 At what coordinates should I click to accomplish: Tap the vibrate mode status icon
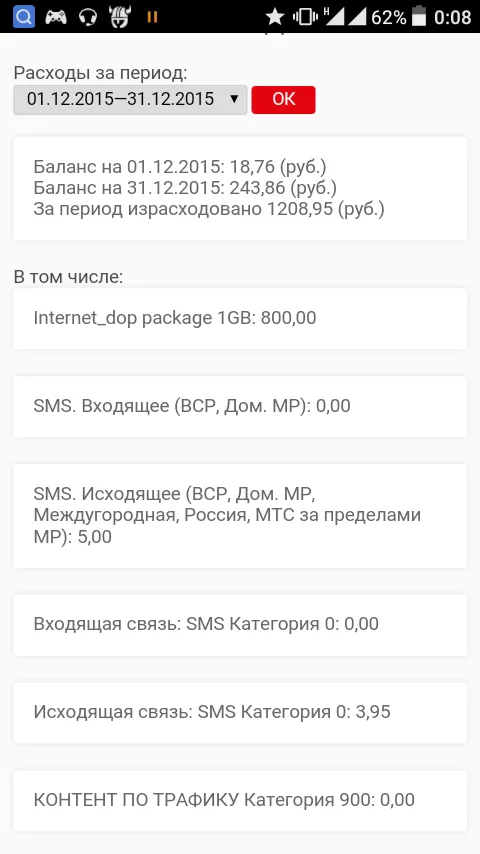pos(305,17)
